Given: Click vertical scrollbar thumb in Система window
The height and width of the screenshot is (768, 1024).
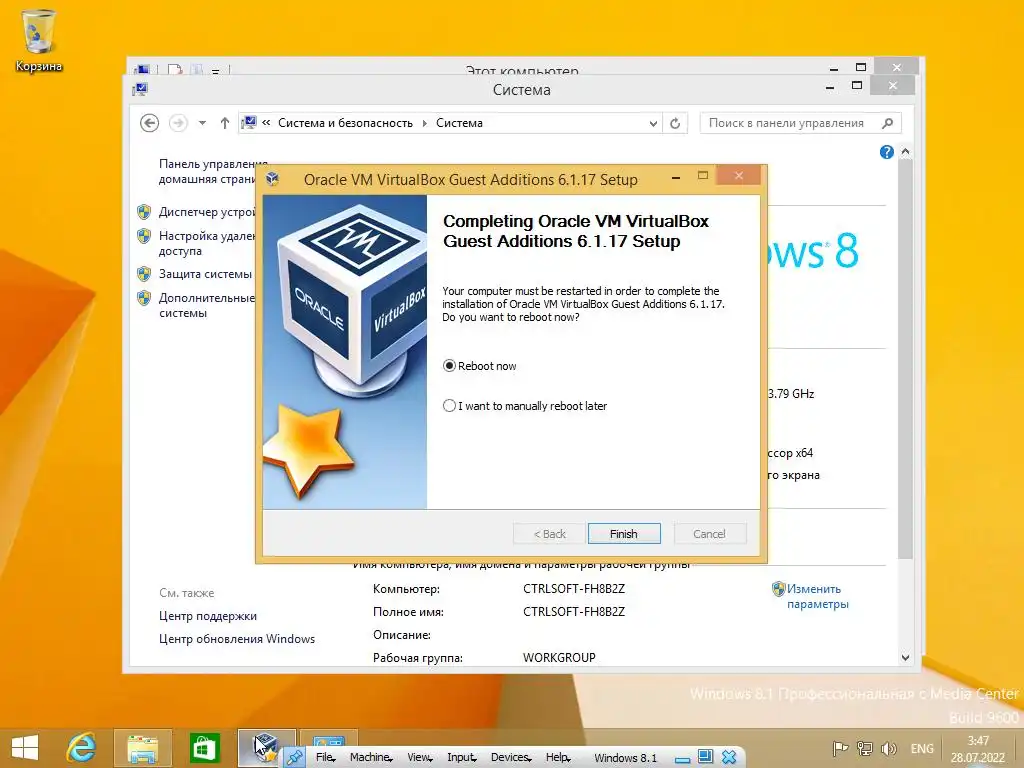Looking at the screenshot, I should coord(905,359).
